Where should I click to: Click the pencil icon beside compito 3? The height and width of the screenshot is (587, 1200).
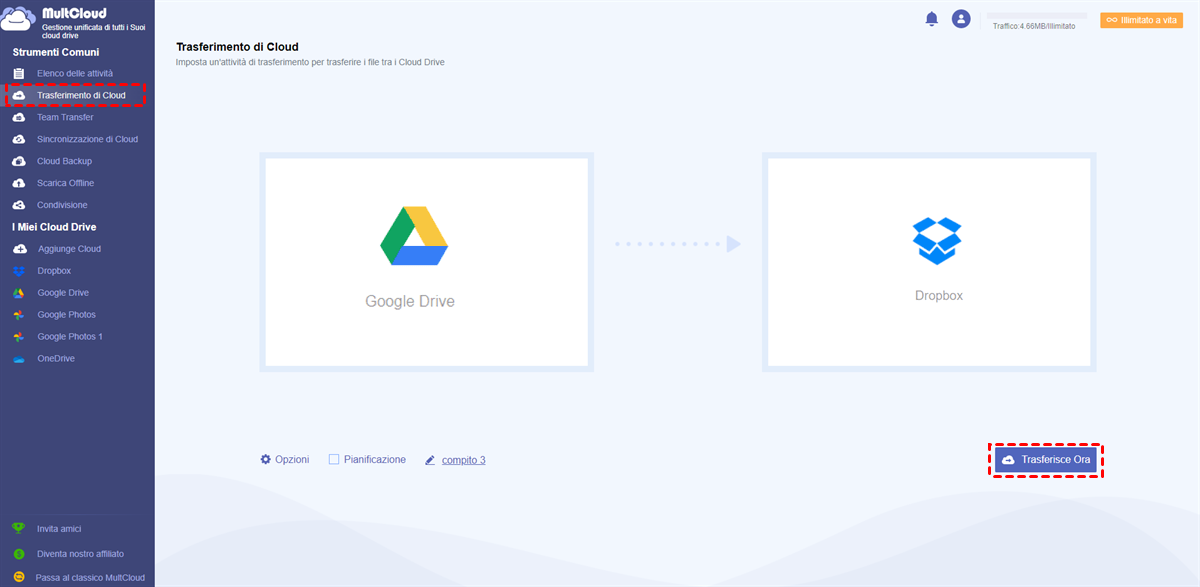[x=430, y=460]
